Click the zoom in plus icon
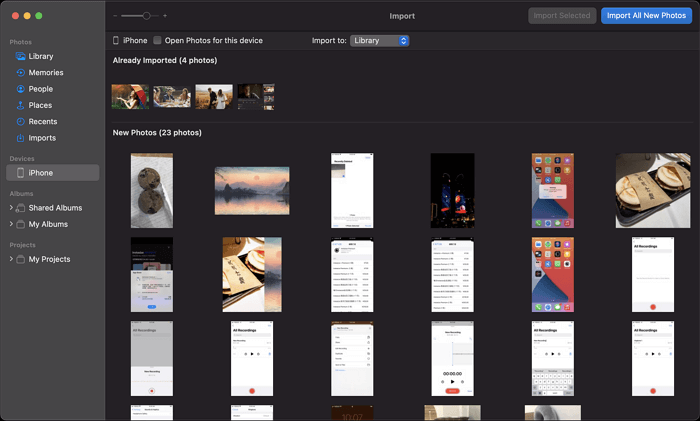The image size is (700, 421). click(165, 16)
